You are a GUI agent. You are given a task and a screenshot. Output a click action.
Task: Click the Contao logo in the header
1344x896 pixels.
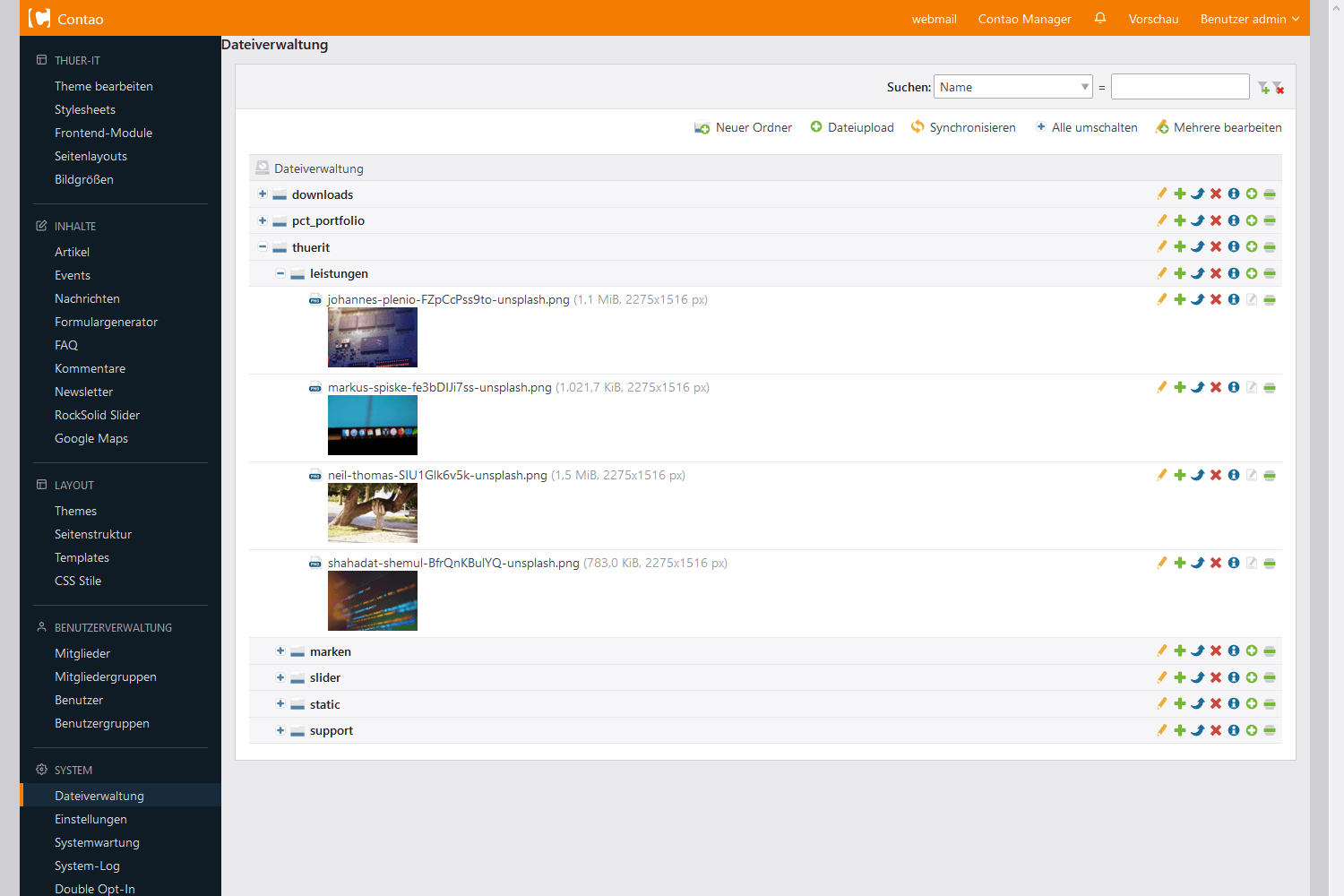[x=39, y=18]
